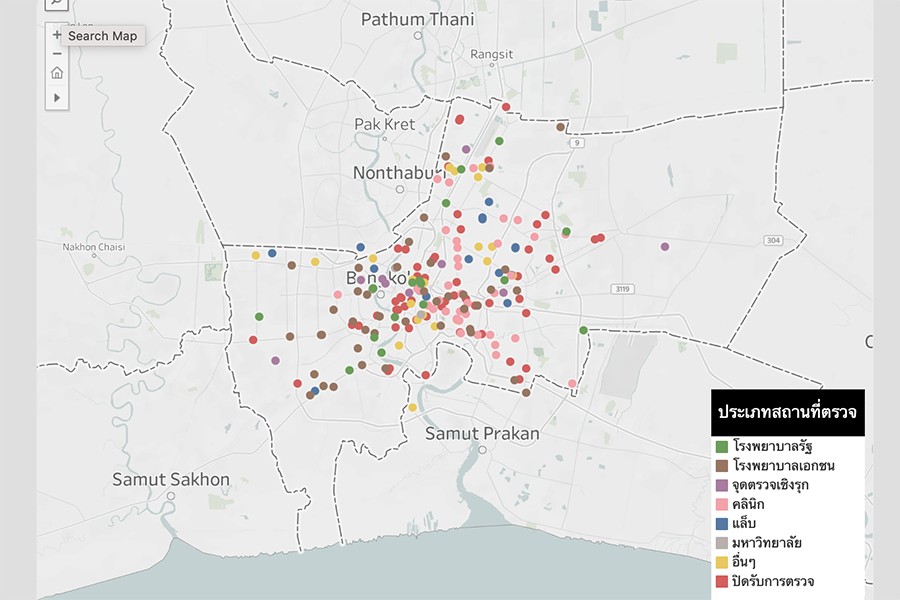
Task: Expand the map tools arrow flyout
Action: [x=57, y=97]
